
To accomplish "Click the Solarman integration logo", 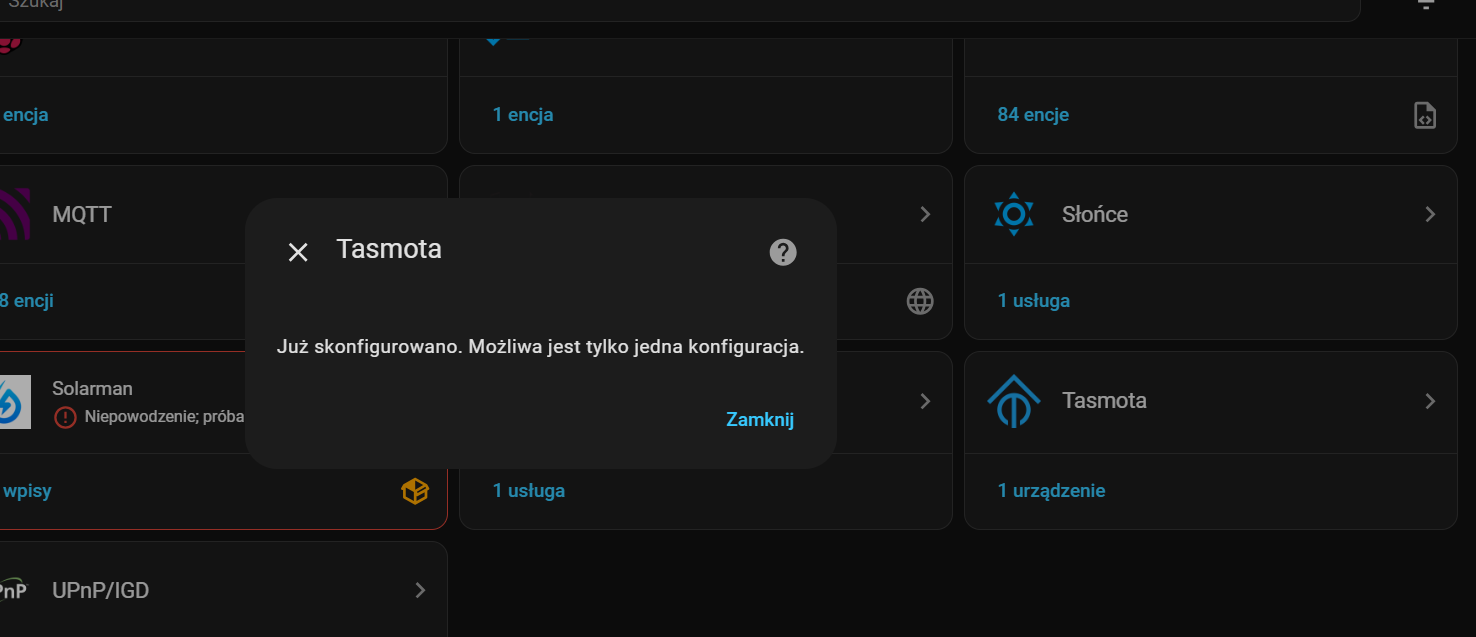I will click(x=14, y=401).
